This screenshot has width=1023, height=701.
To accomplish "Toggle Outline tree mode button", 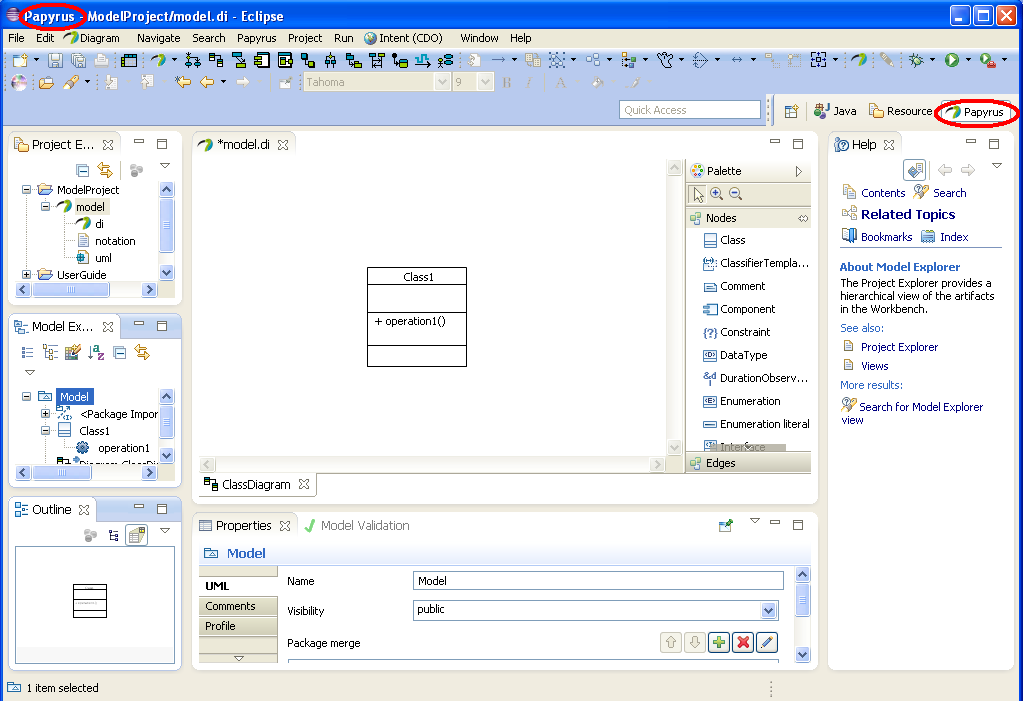I will [x=114, y=535].
